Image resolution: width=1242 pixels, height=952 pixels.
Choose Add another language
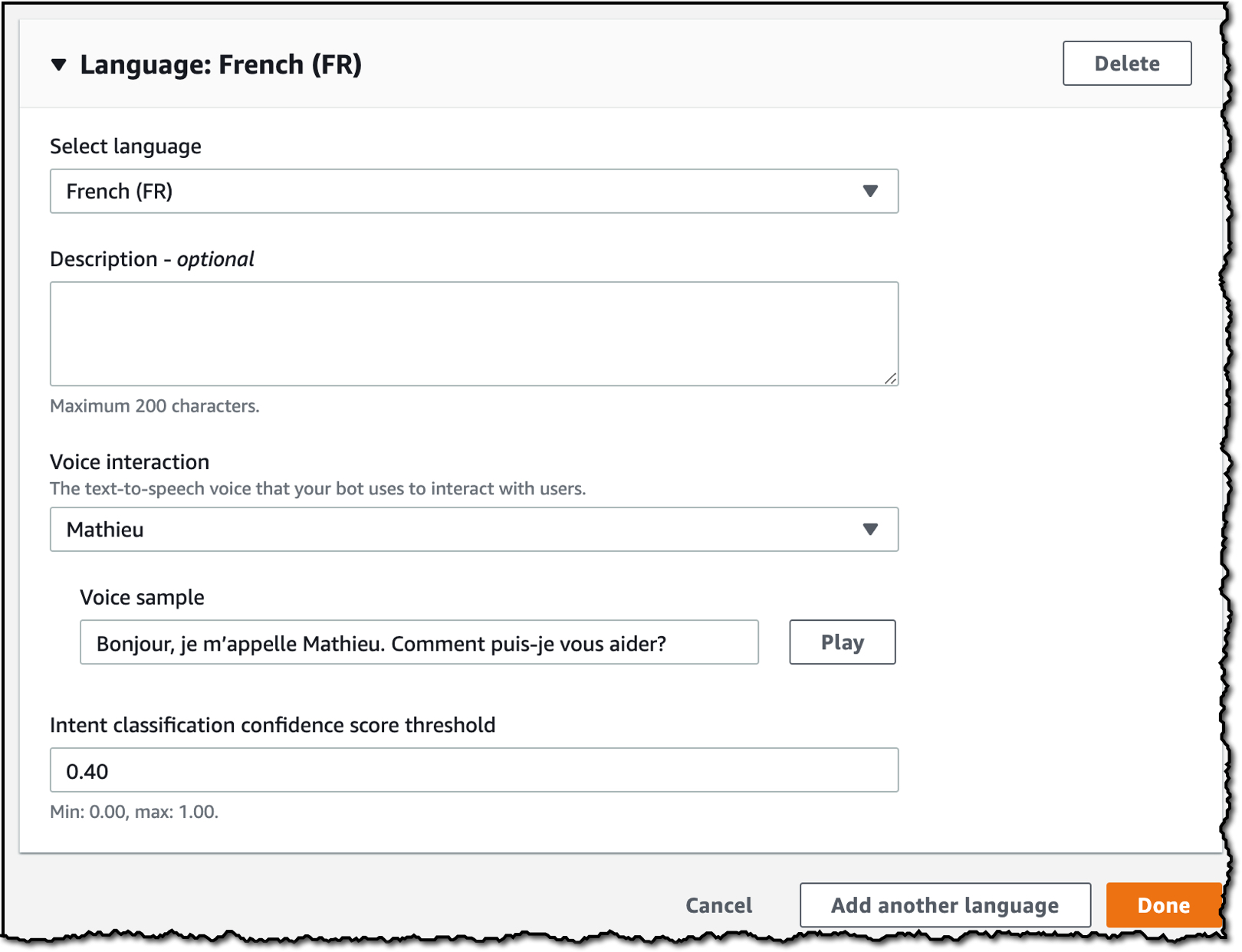(945, 905)
